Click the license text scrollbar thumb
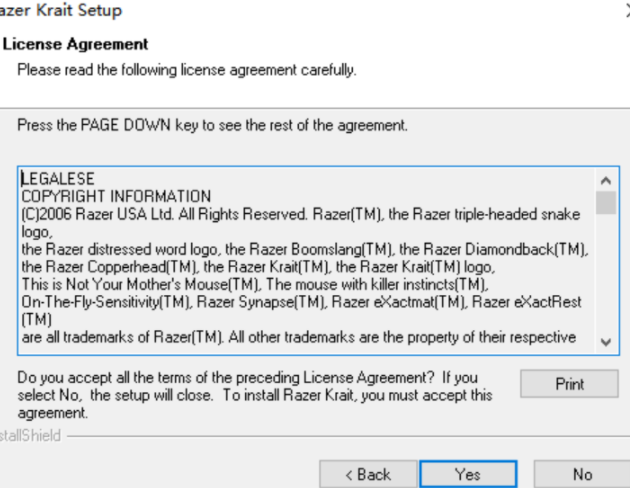 coord(605,203)
